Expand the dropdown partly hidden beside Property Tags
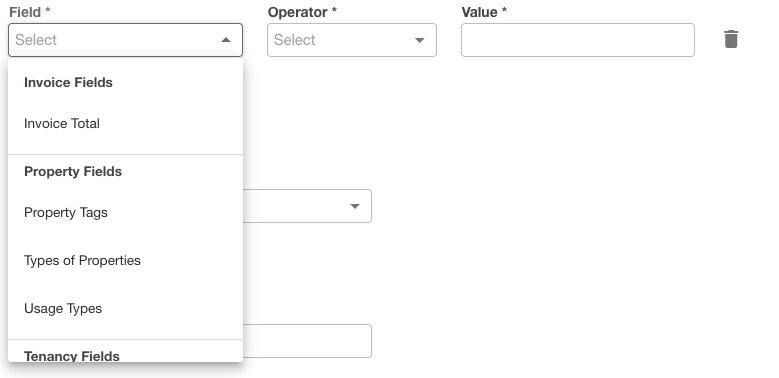779x378 pixels. (355, 206)
